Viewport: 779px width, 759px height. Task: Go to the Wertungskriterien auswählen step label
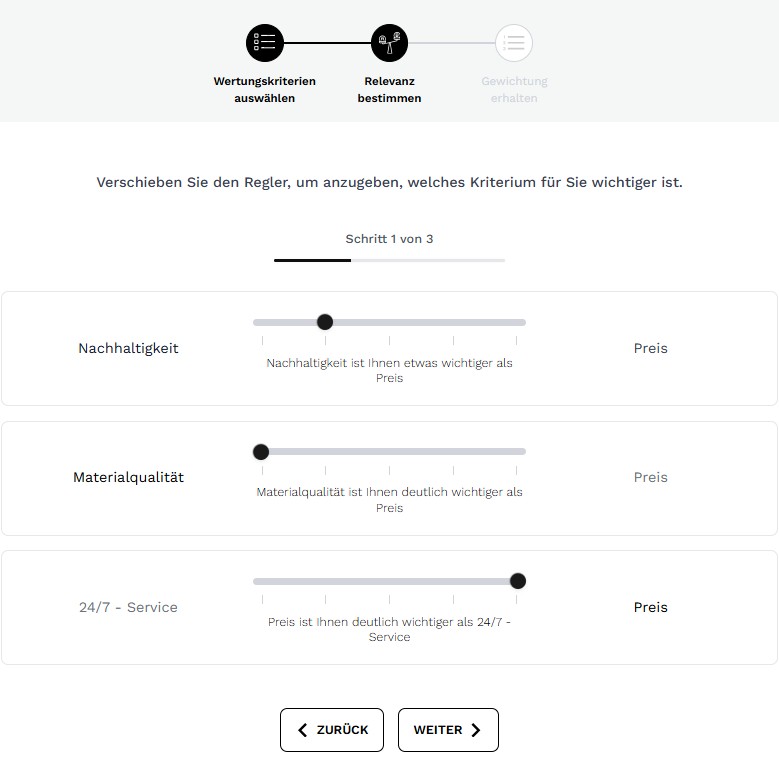[265, 90]
